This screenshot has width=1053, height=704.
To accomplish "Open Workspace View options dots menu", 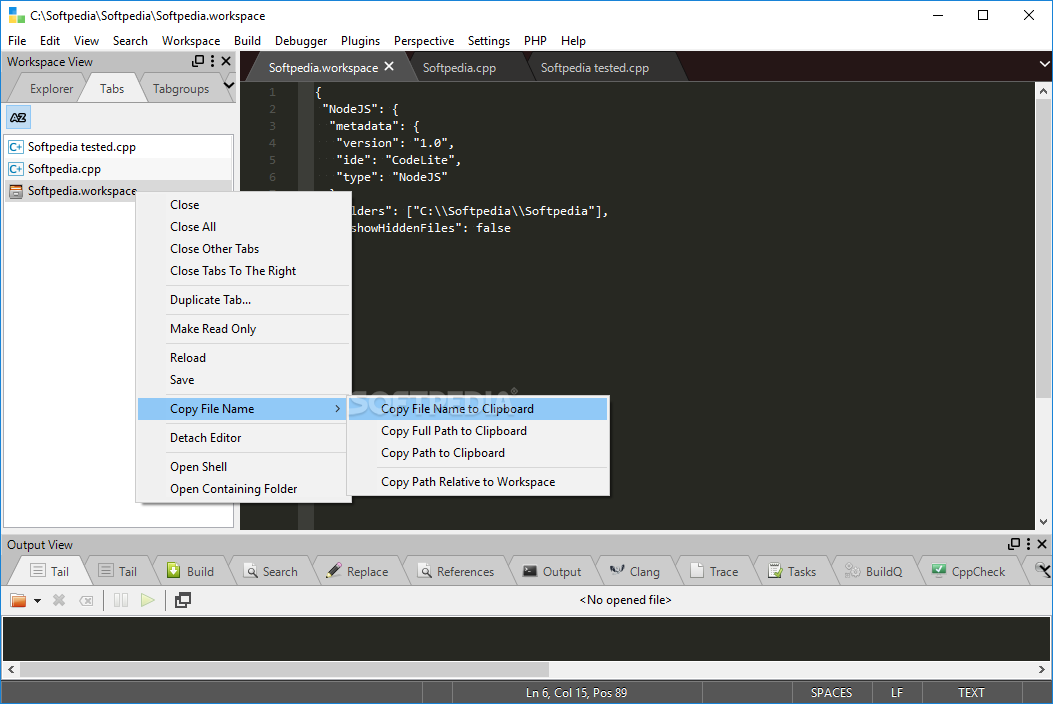I will (212, 61).
